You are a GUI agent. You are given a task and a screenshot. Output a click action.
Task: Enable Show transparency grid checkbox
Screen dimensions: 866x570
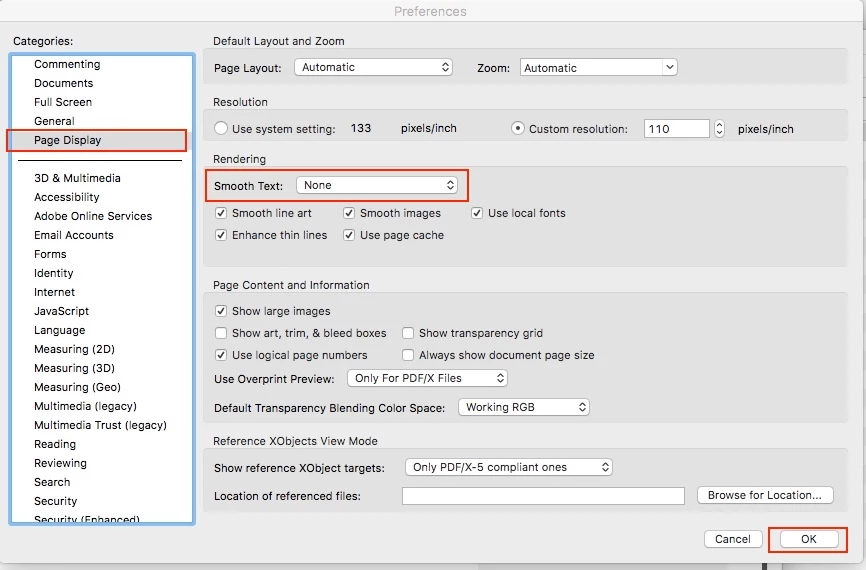click(x=408, y=333)
